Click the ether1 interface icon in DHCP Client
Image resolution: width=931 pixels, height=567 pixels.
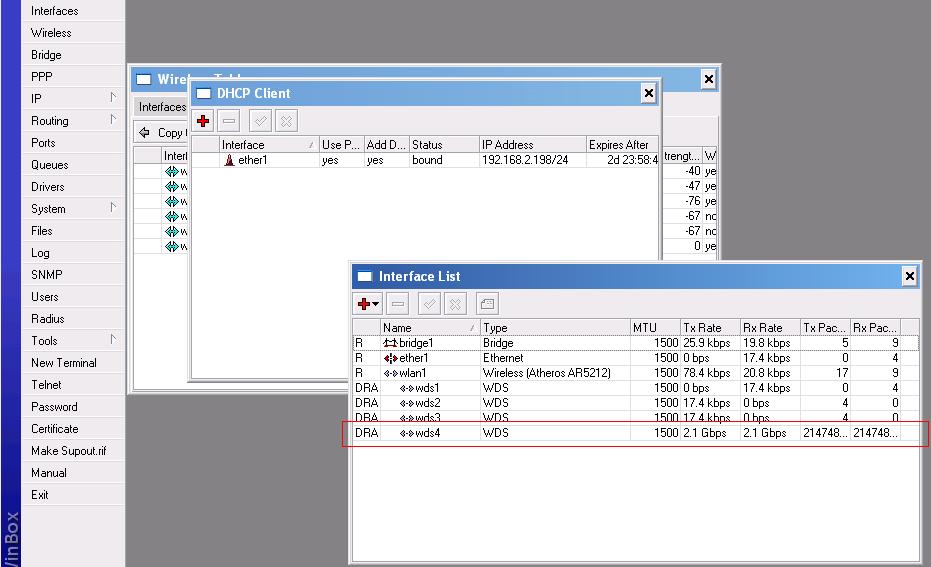coord(229,160)
